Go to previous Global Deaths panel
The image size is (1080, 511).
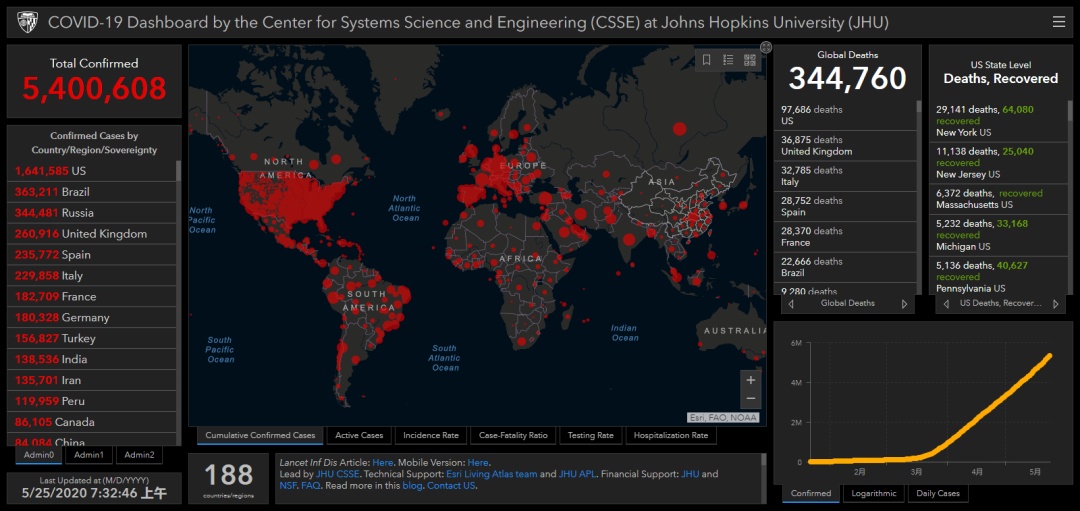click(791, 304)
